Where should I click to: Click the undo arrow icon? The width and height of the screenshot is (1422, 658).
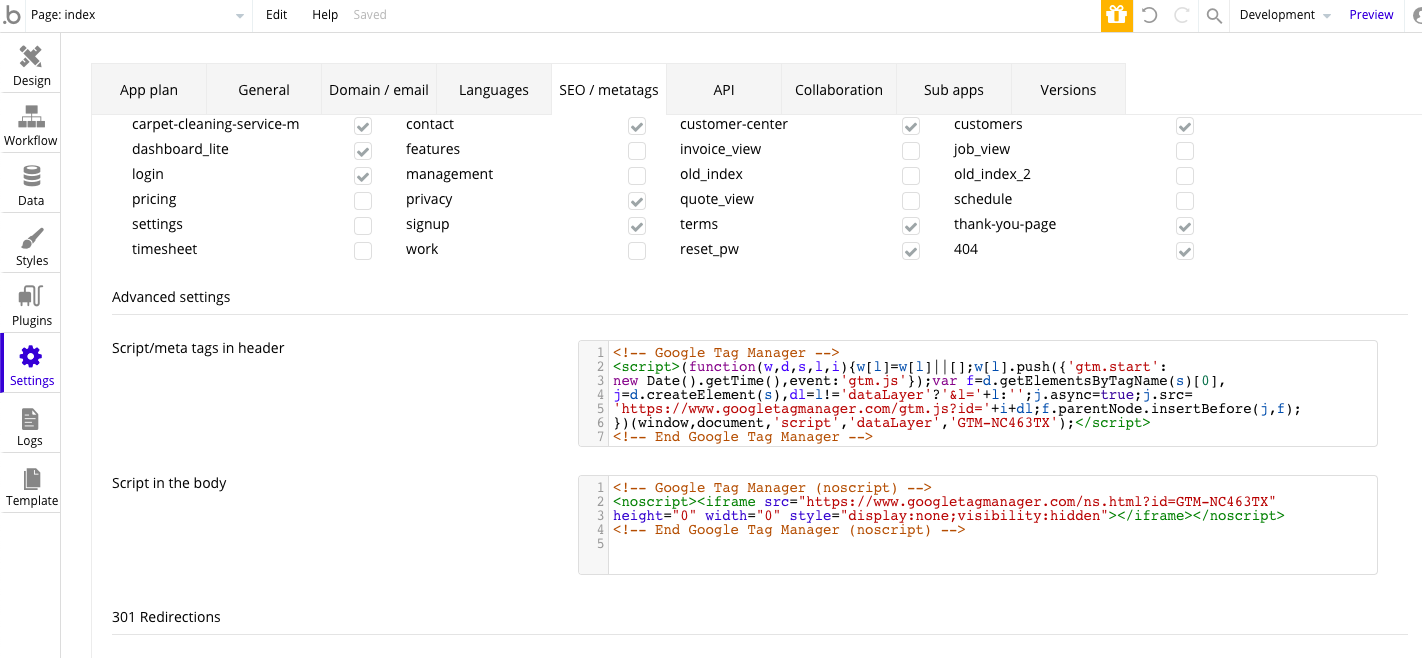pos(1150,15)
